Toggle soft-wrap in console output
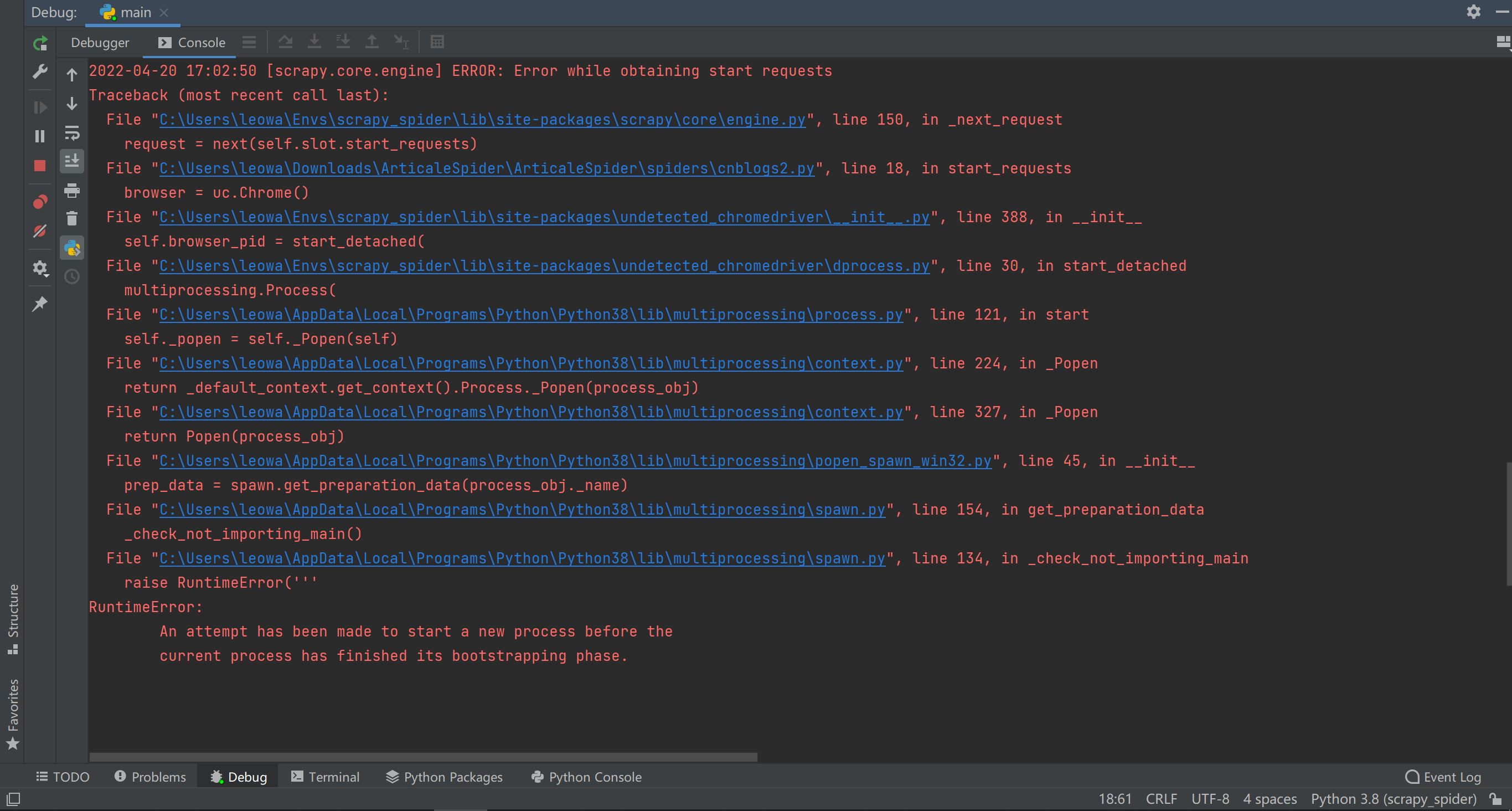This screenshot has width=1512, height=811. point(71,133)
